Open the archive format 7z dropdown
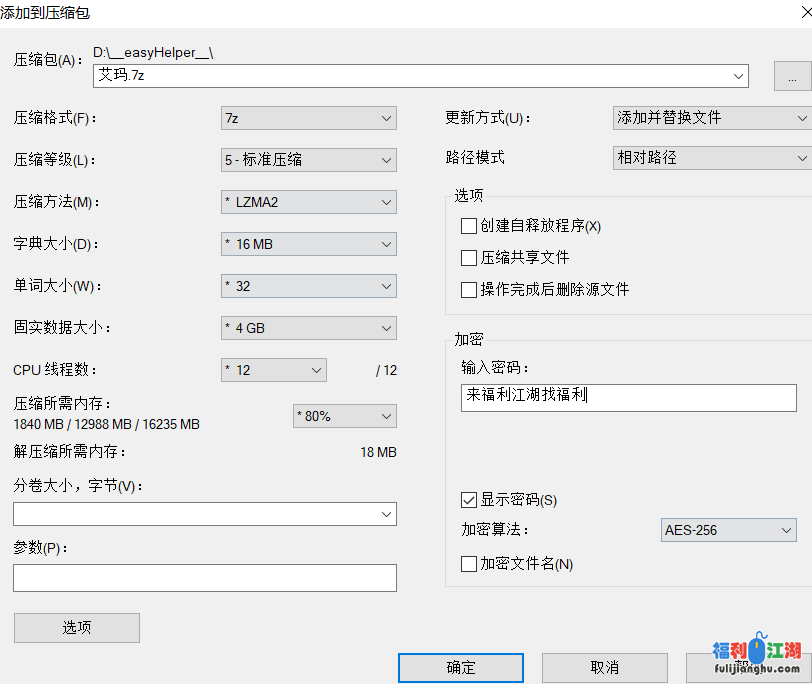812x684 pixels. (308, 118)
